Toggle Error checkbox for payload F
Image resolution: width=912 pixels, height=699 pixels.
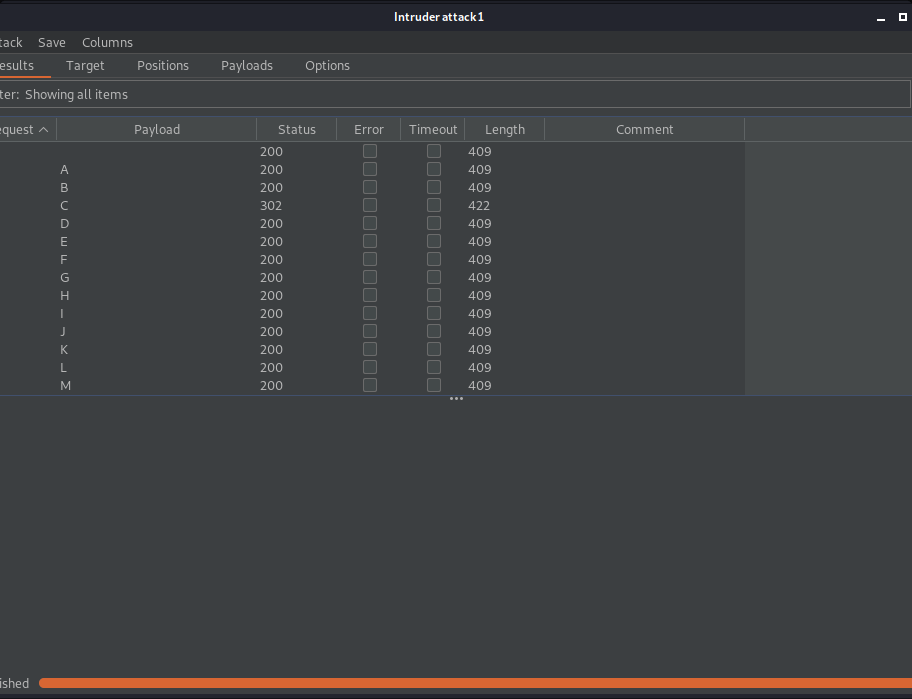click(370, 259)
